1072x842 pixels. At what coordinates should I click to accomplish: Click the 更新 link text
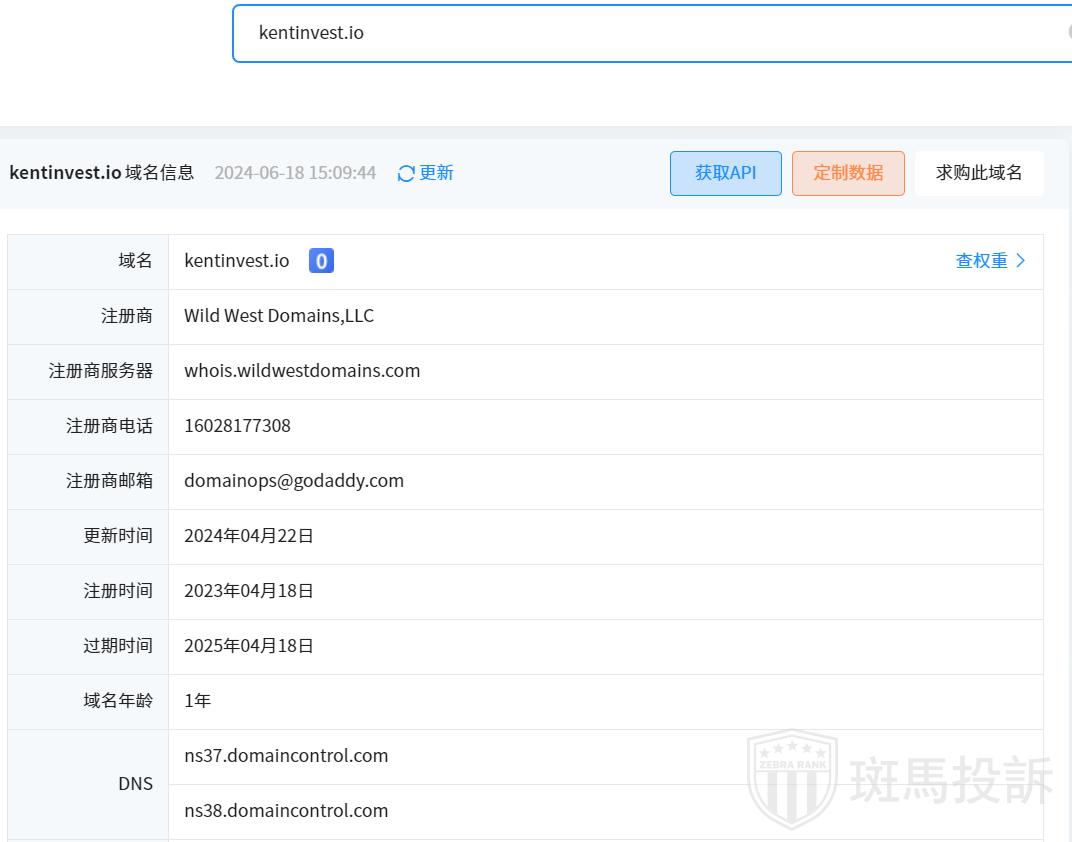click(436, 173)
